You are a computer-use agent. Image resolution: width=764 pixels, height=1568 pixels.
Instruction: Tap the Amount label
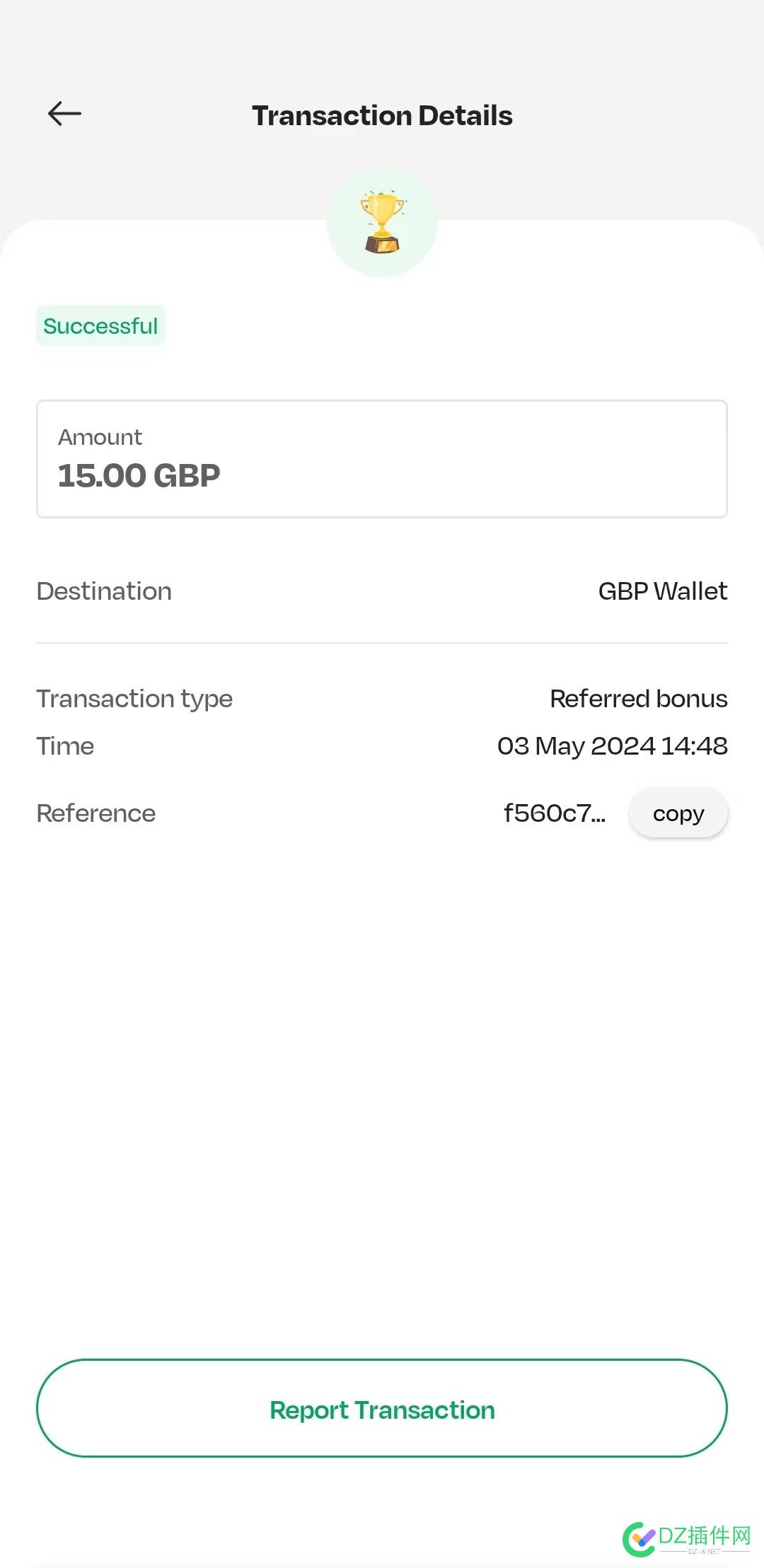point(100,437)
